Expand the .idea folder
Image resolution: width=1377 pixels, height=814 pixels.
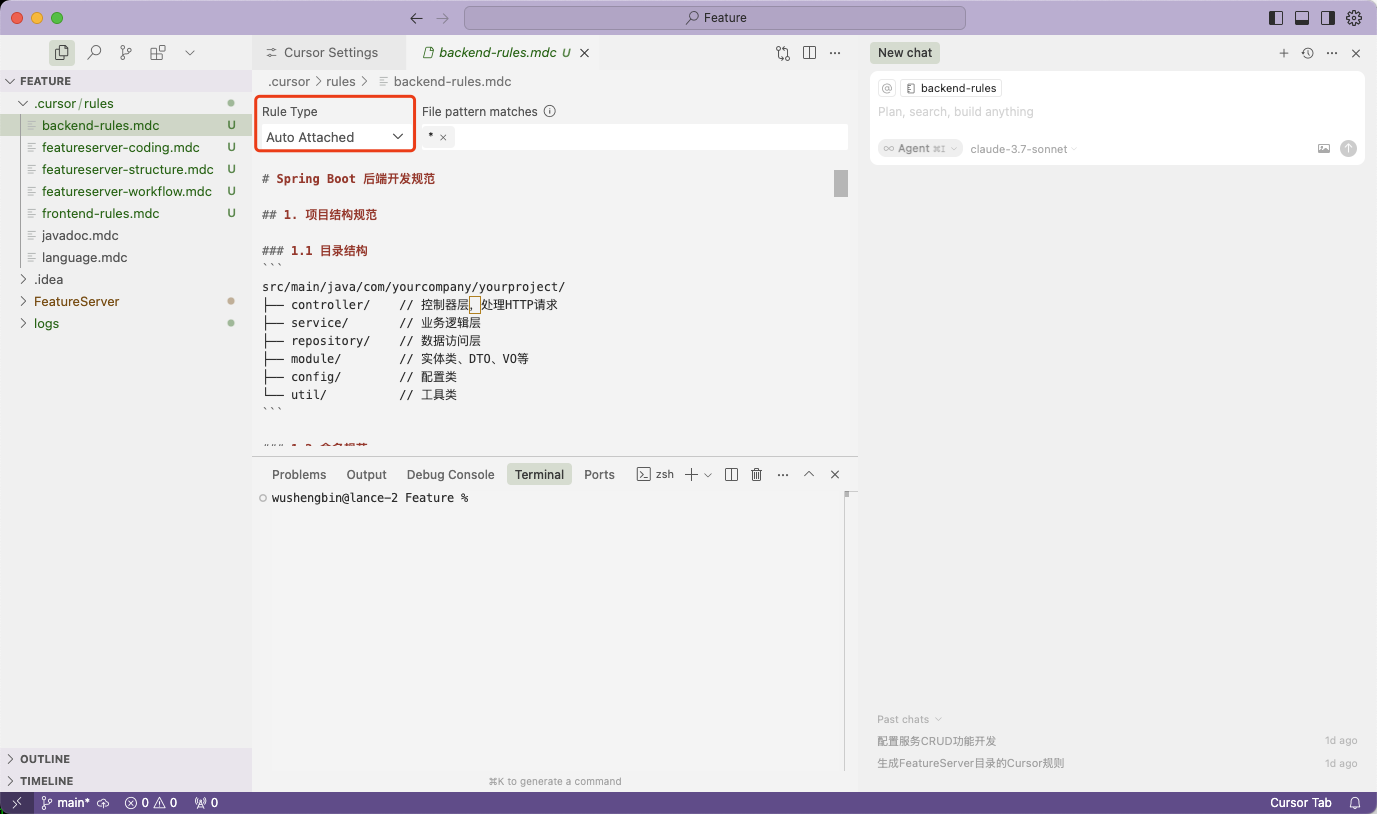126,279
